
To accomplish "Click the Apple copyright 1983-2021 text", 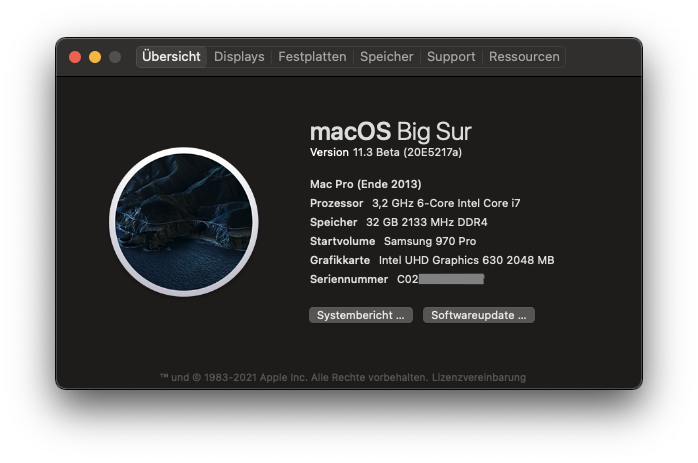I will [x=294, y=378].
